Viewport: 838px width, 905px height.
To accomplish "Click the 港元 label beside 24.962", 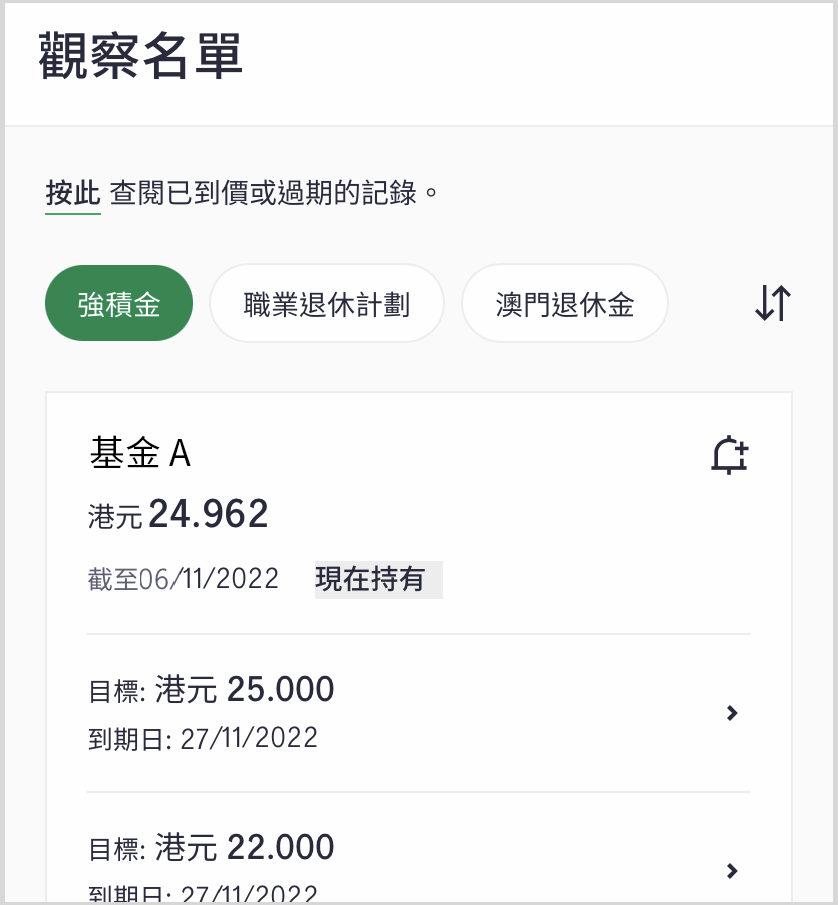I will coord(115,516).
